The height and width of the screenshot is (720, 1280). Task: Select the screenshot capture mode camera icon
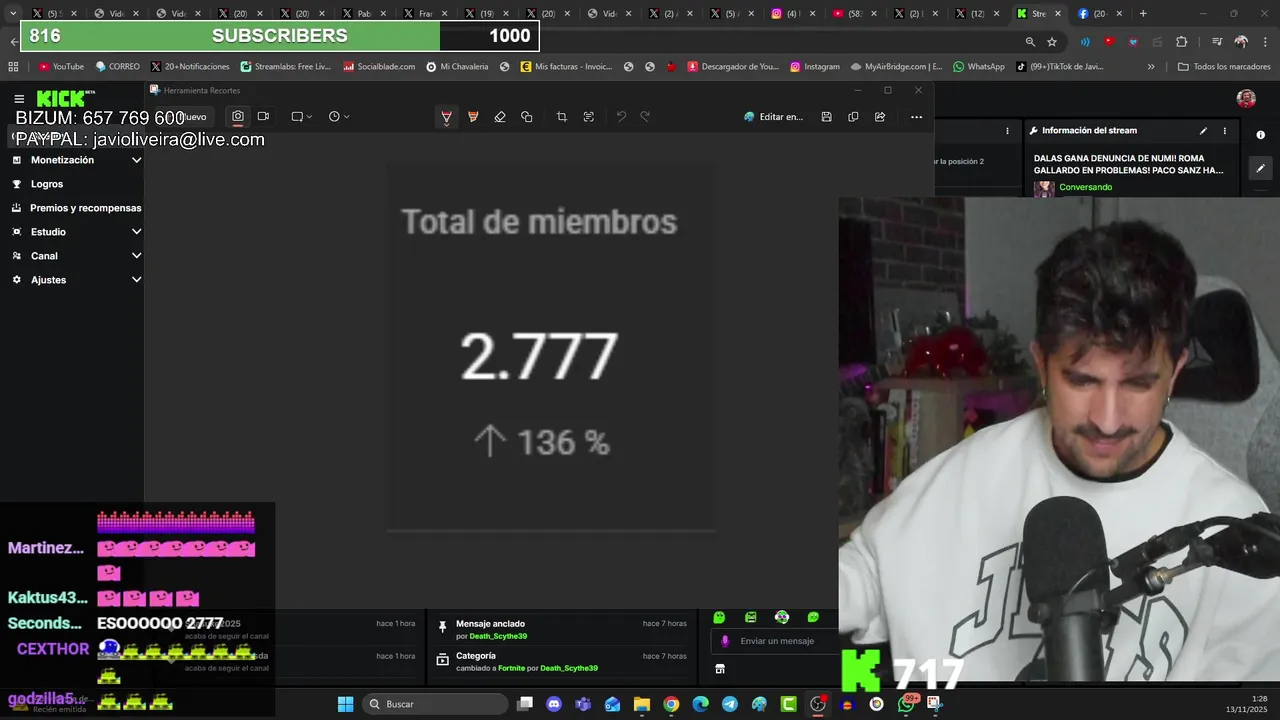click(237, 116)
